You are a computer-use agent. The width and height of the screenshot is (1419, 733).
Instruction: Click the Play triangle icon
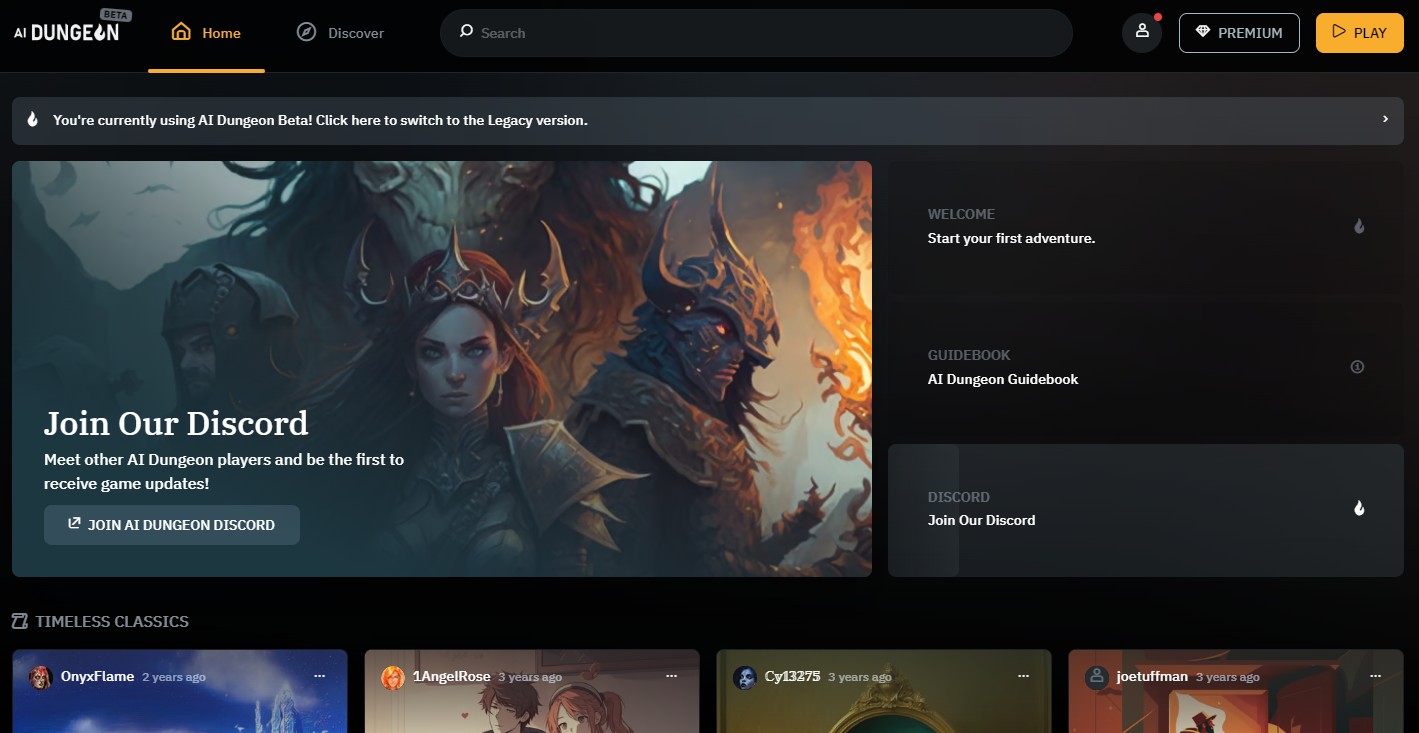click(x=1339, y=32)
